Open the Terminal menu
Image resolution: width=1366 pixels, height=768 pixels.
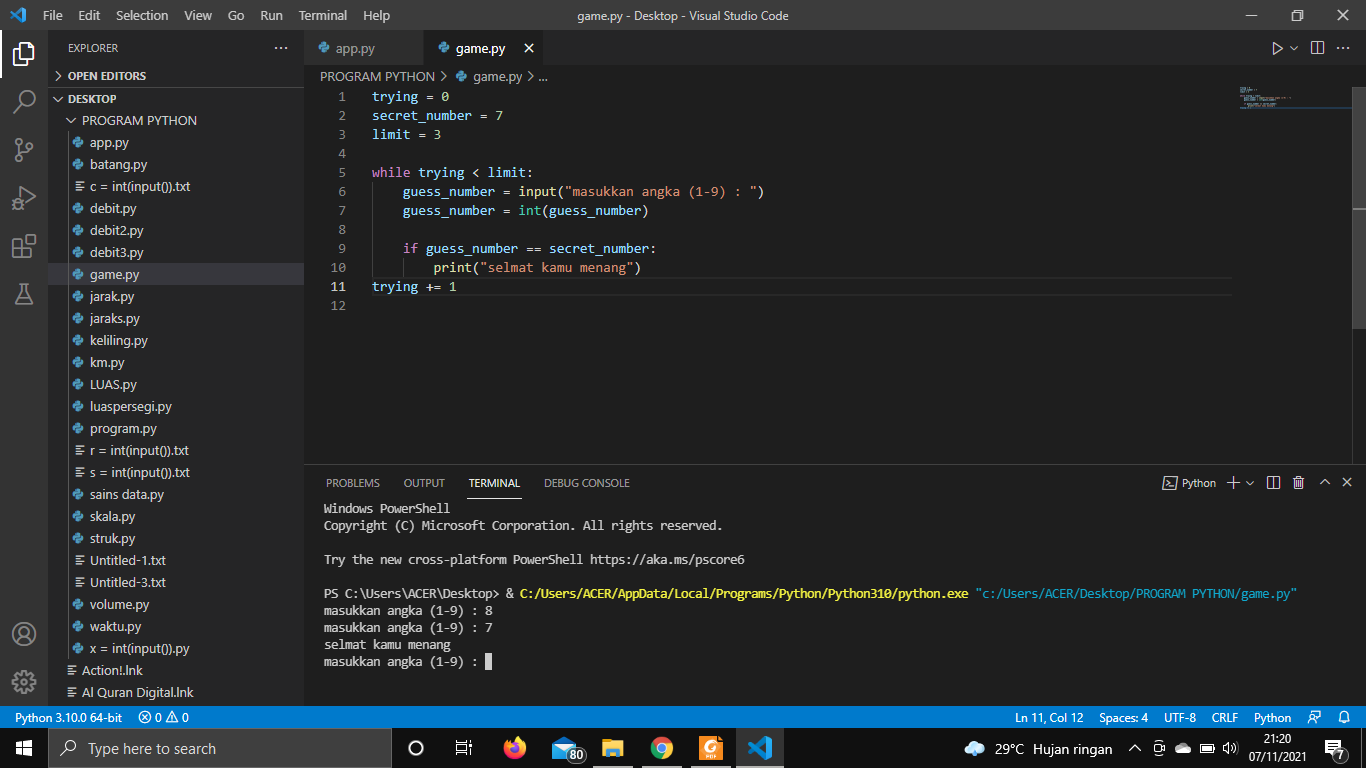pos(323,16)
